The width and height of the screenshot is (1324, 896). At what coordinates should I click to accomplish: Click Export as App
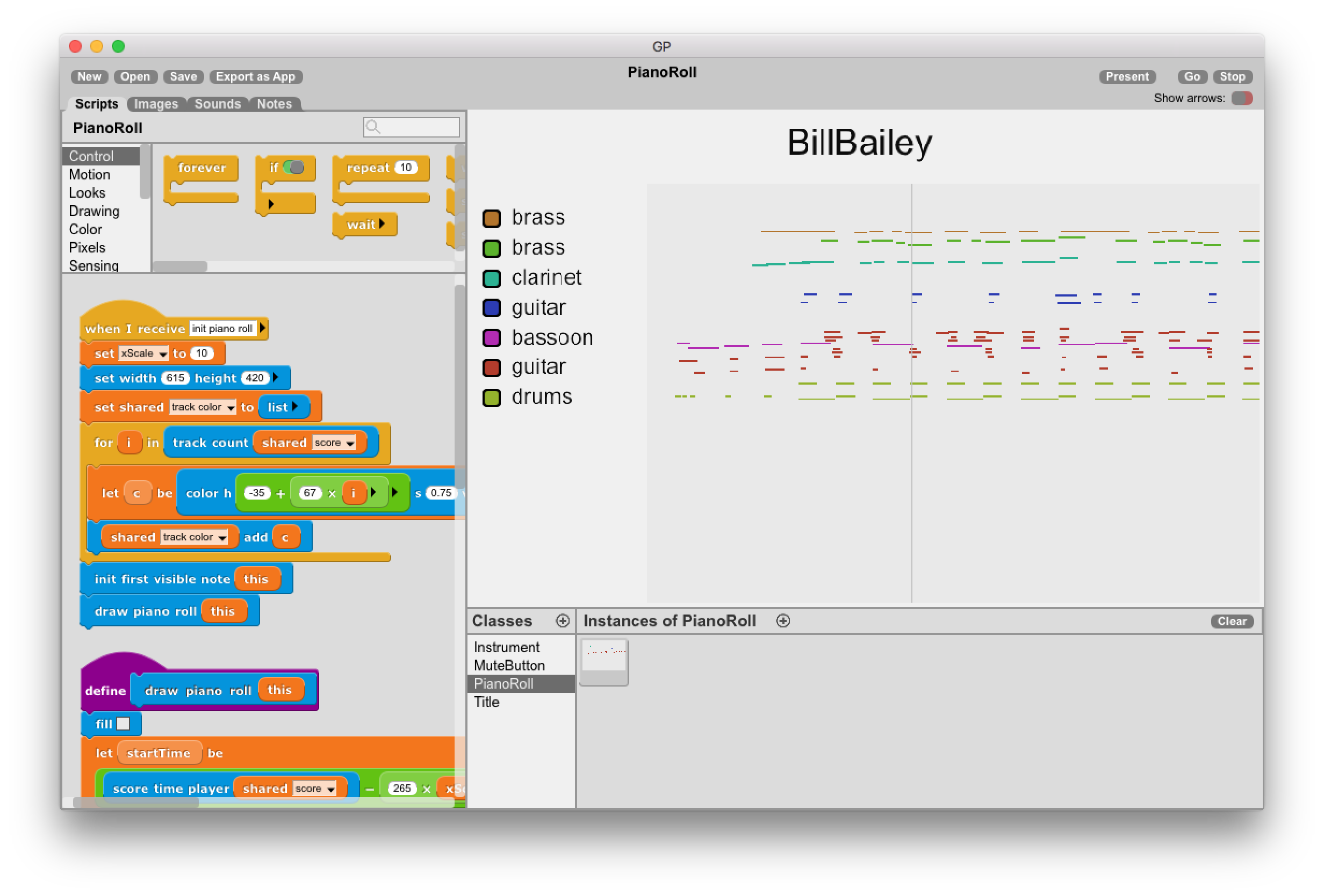(255, 76)
